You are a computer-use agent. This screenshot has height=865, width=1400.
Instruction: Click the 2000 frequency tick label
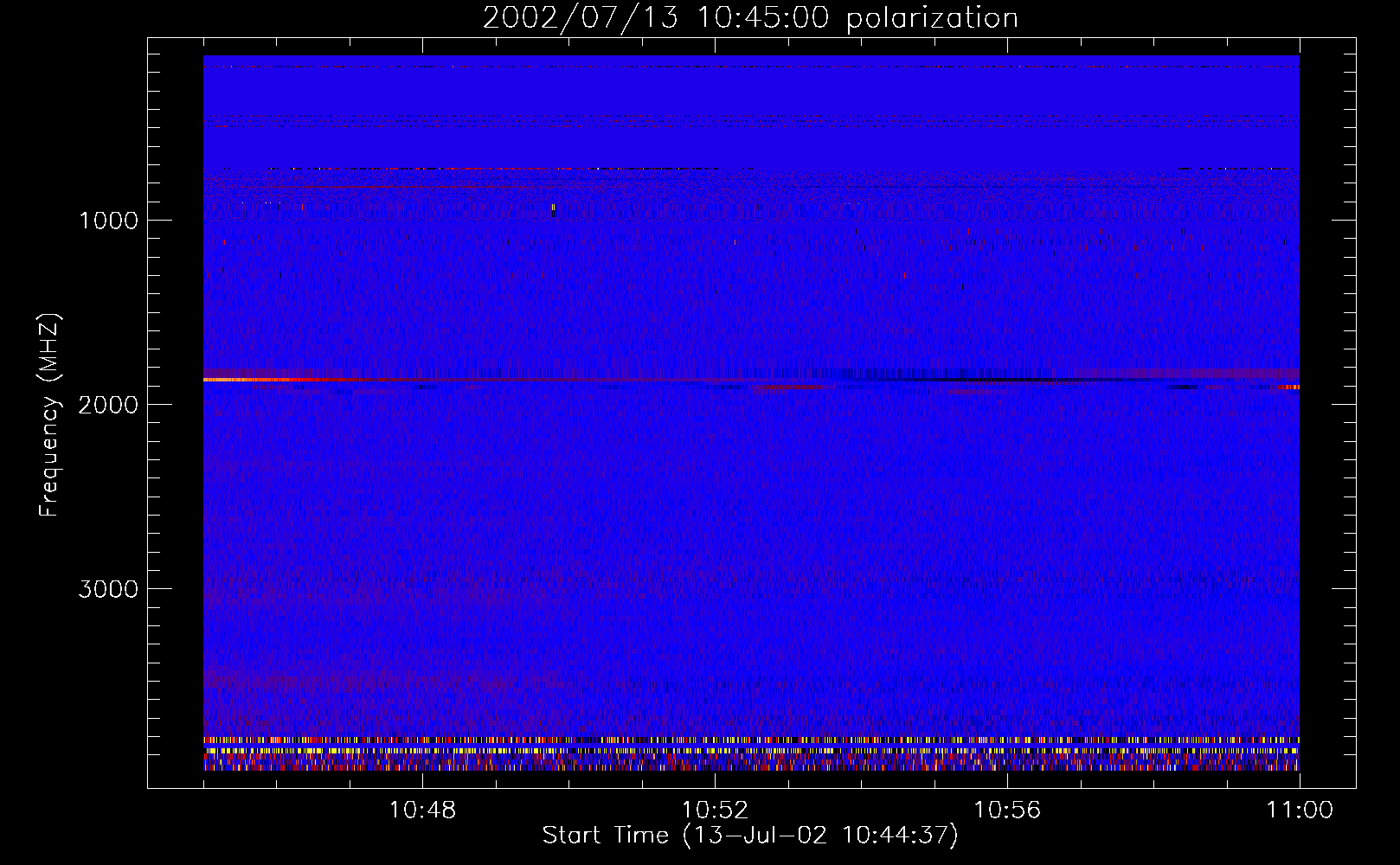click(108, 405)
